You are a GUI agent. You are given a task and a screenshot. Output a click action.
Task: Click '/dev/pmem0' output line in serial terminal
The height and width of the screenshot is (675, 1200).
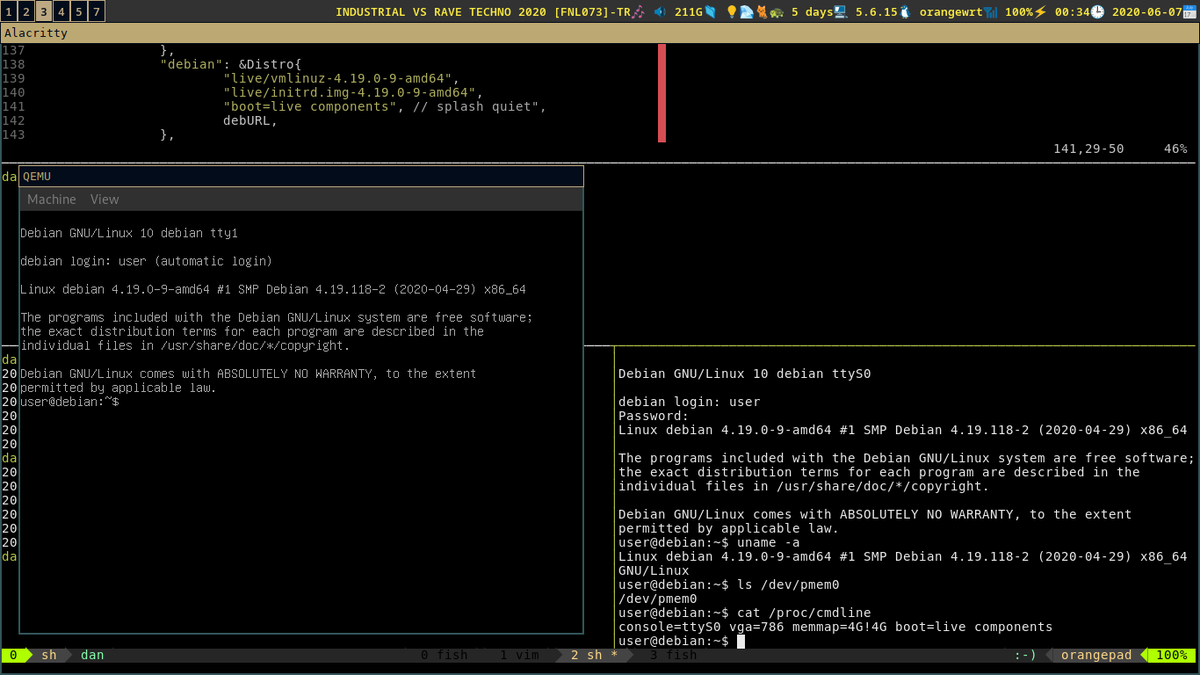pyautogui.click(x=658, y=598)
